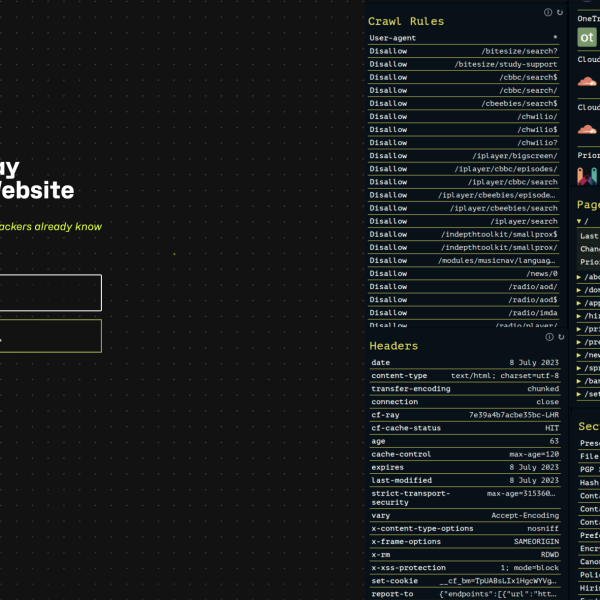This screenshot has height=600, width=600.
Task: Click the 'cf-cache-status' HIT row
Action: [x=465, y=428]
